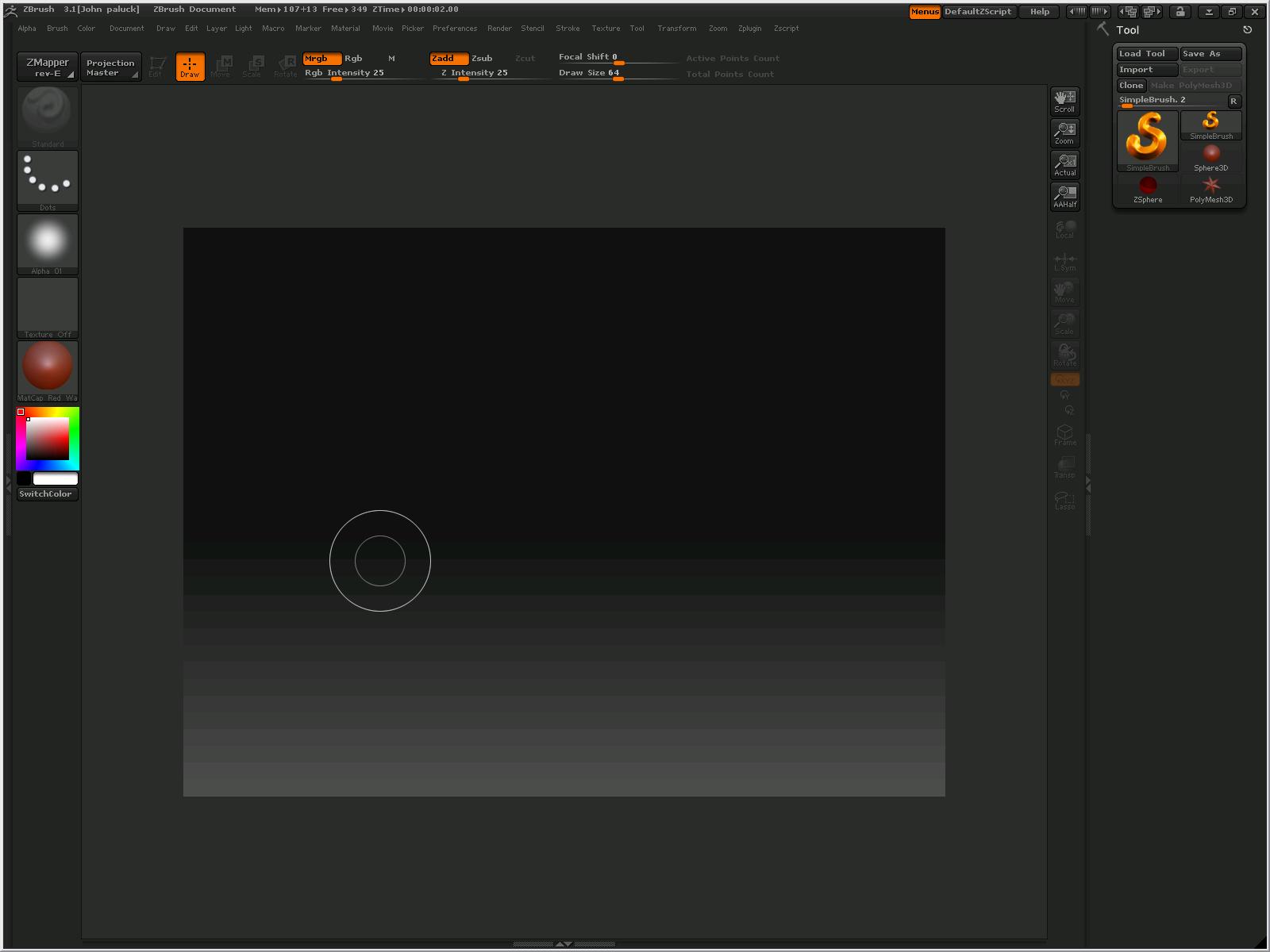Click the Zoom icon on the right shelf
The width and height of the screenshot is (1270, 952).
coord(1064,132)
